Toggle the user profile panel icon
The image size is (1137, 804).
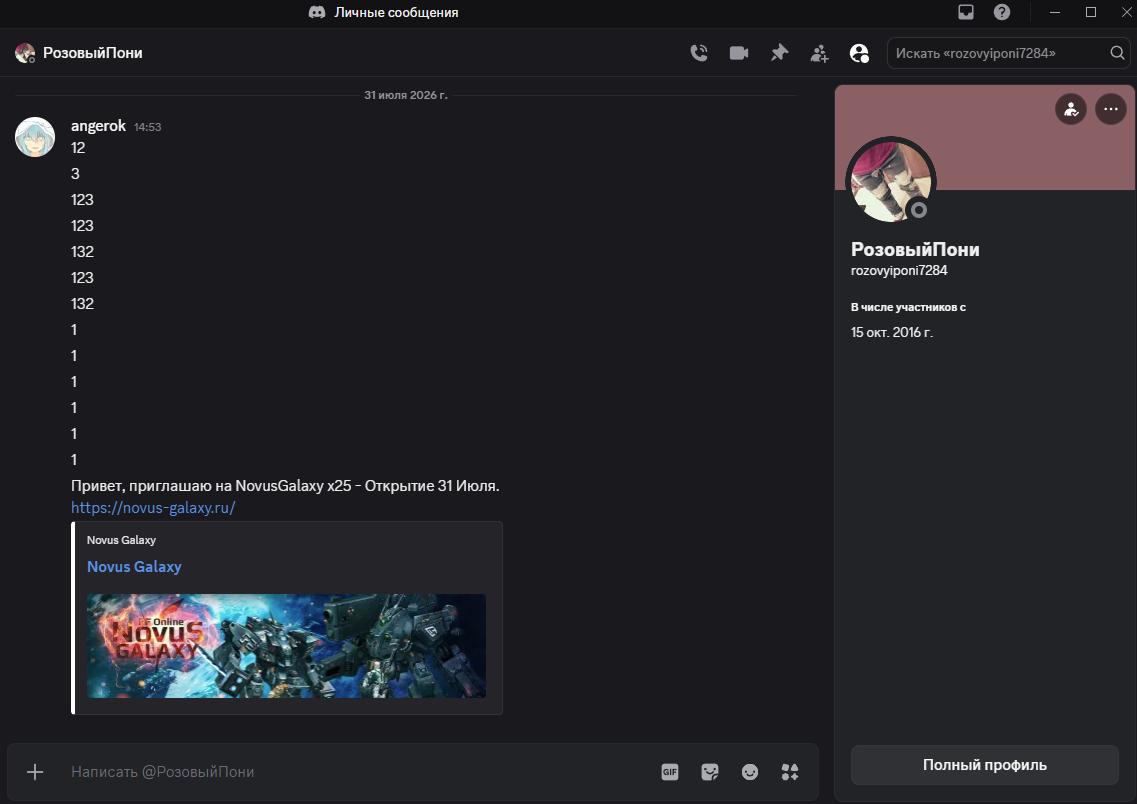[859, 53]
